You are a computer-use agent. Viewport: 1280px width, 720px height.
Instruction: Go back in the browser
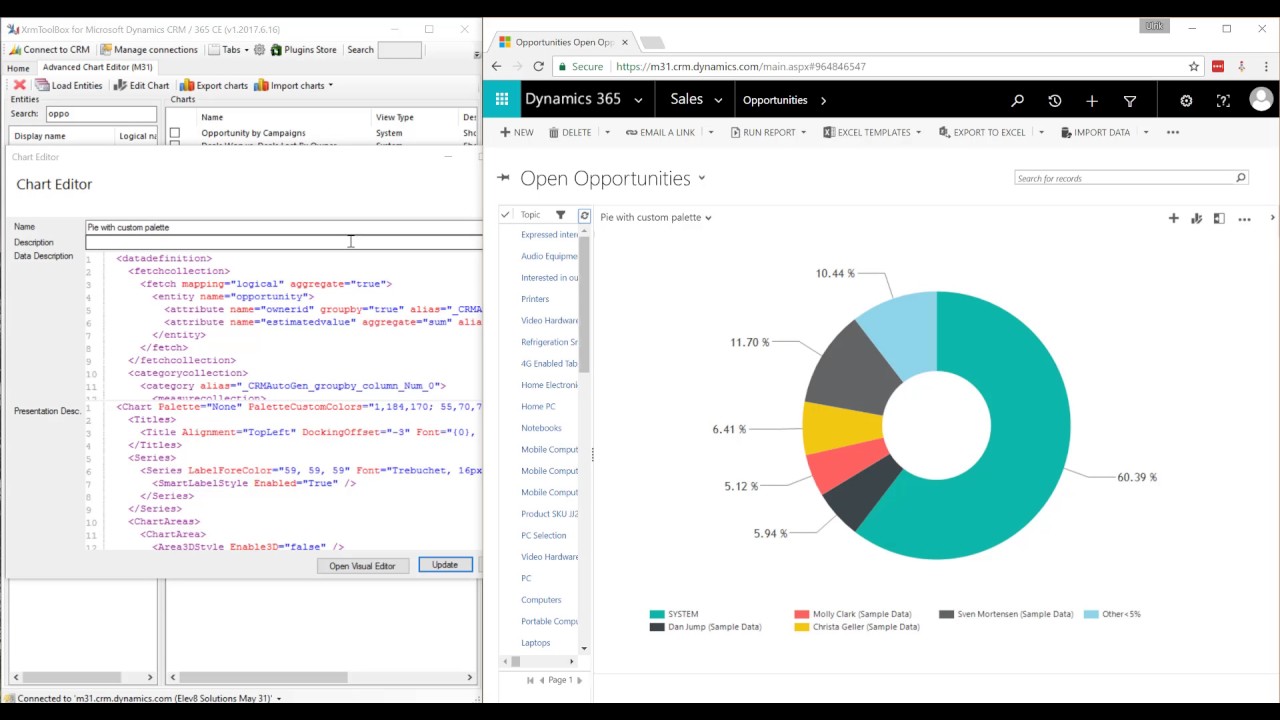pyautogui.click(x=496, y=66)
